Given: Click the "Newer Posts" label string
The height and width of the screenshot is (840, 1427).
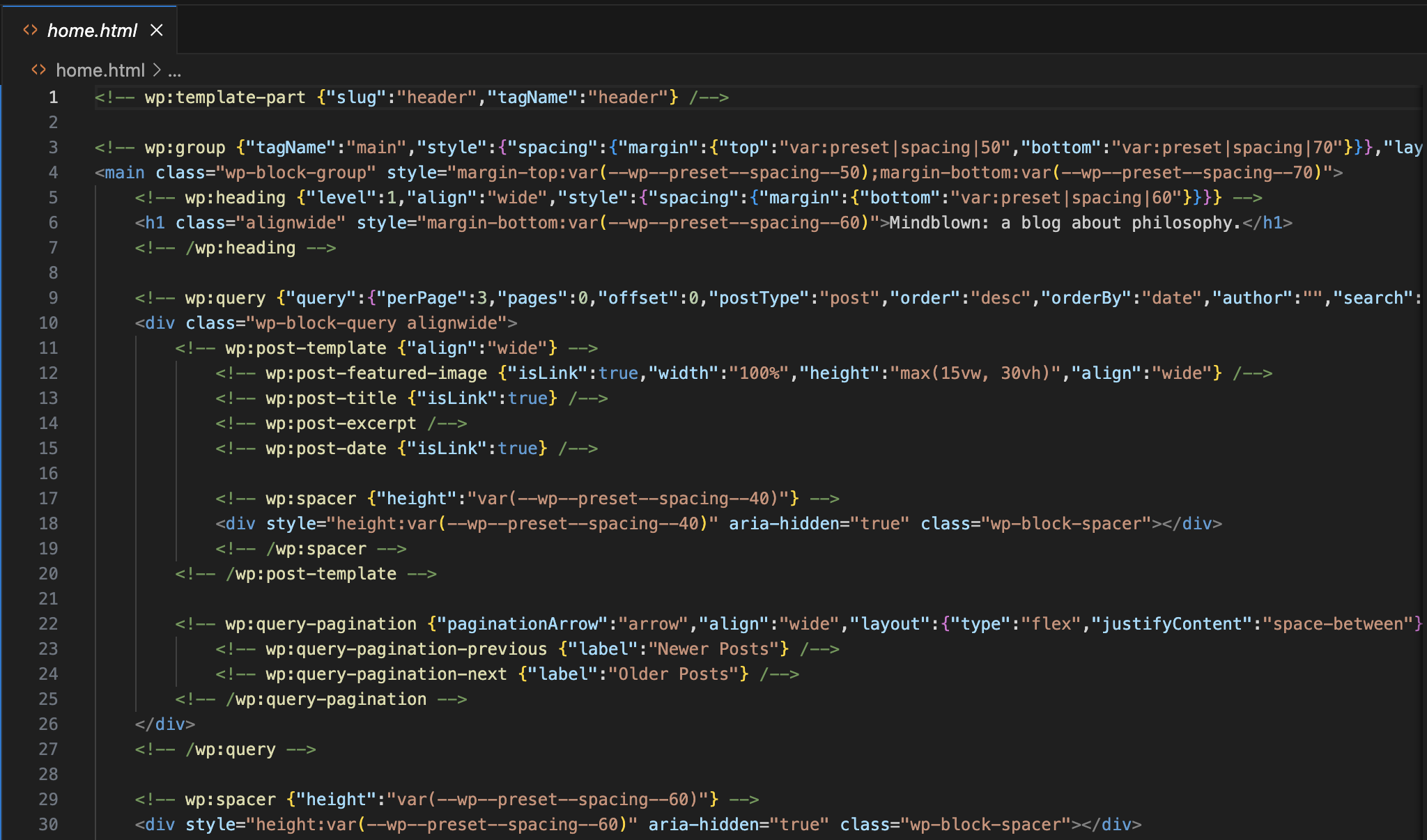Looking at the screenshot, I should [x=713, y=649].
